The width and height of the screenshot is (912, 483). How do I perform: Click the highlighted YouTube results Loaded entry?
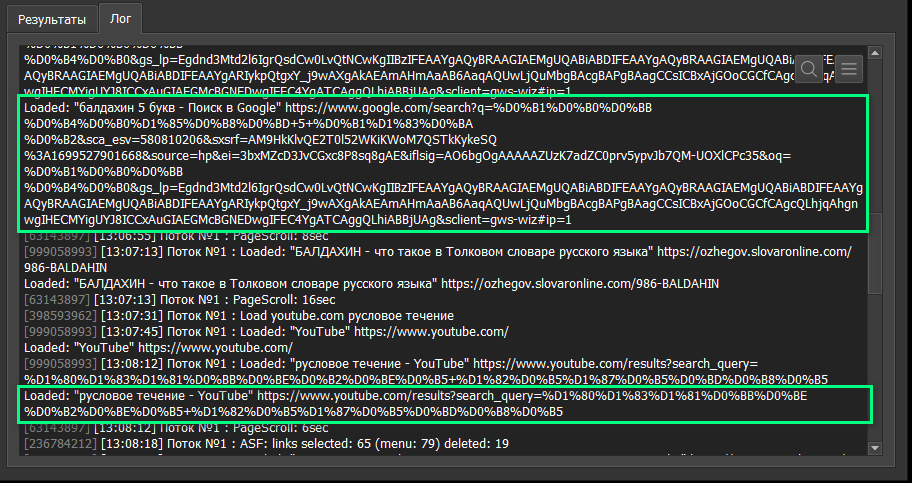click(444, 404)
